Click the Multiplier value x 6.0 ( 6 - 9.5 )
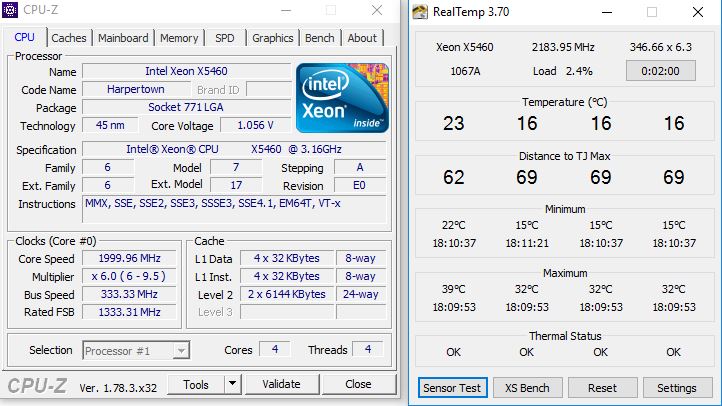The image size is (722, 406). click(129, 276)
